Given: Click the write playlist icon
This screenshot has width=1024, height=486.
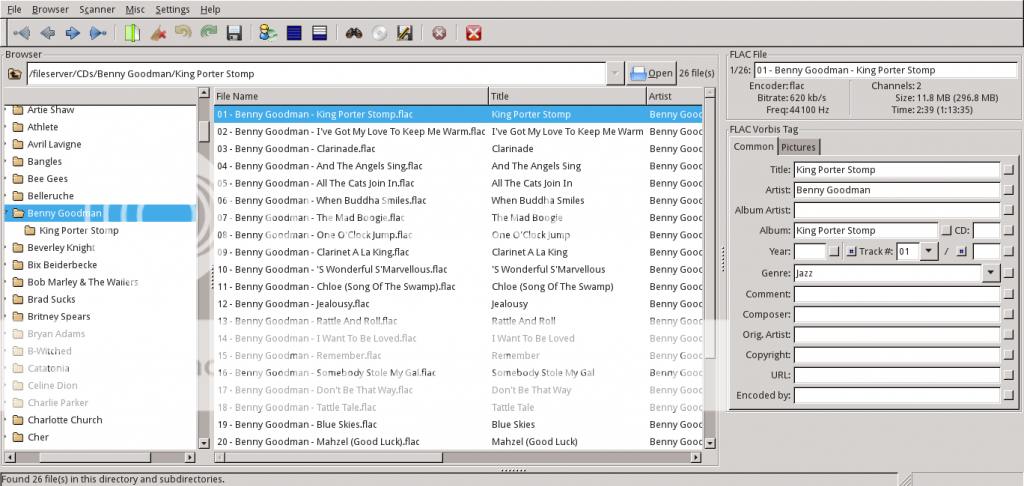Looking at the screenshot, I should point(405,33).
